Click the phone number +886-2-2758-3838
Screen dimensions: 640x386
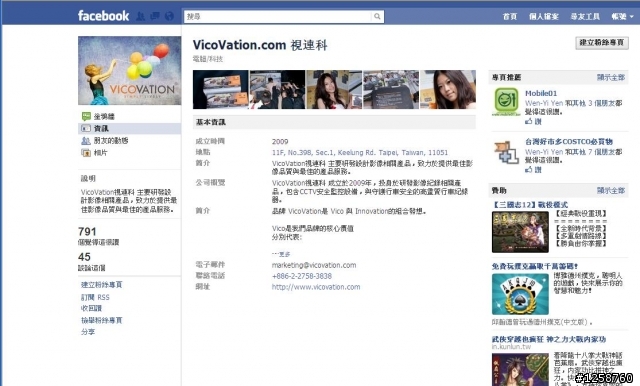coord(302,276)
